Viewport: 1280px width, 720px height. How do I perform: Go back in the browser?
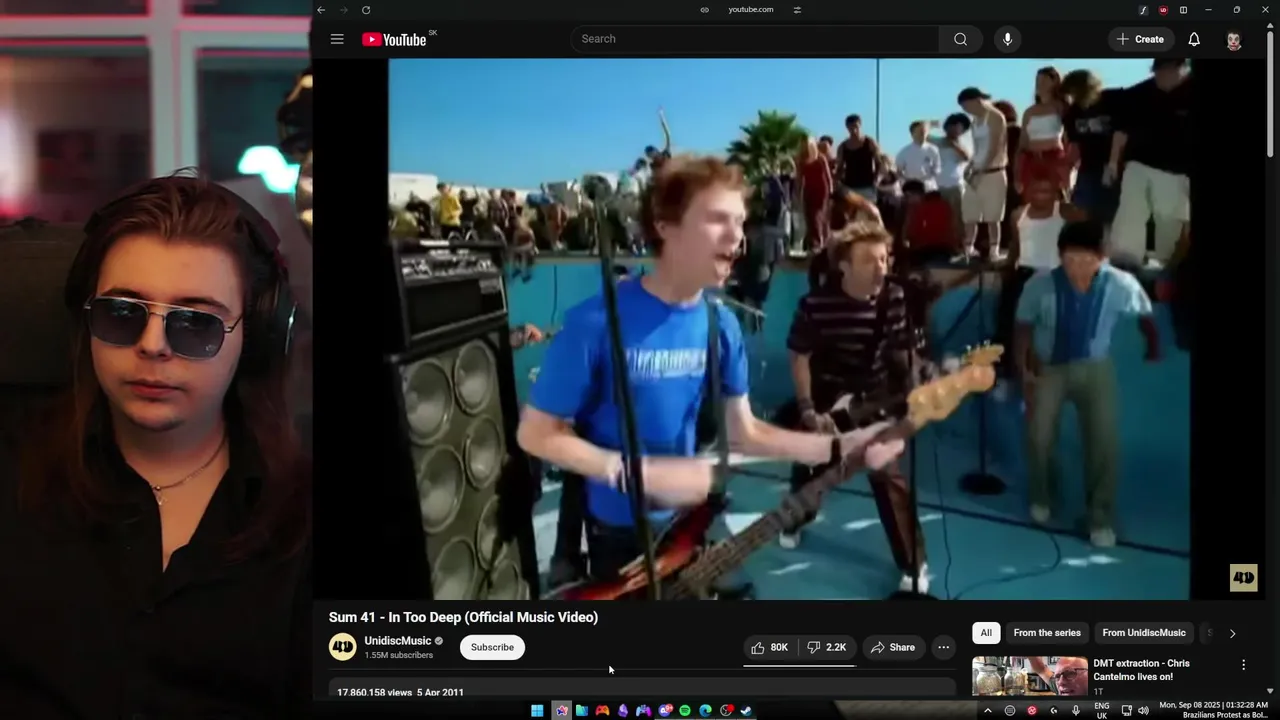coord(321,10)
